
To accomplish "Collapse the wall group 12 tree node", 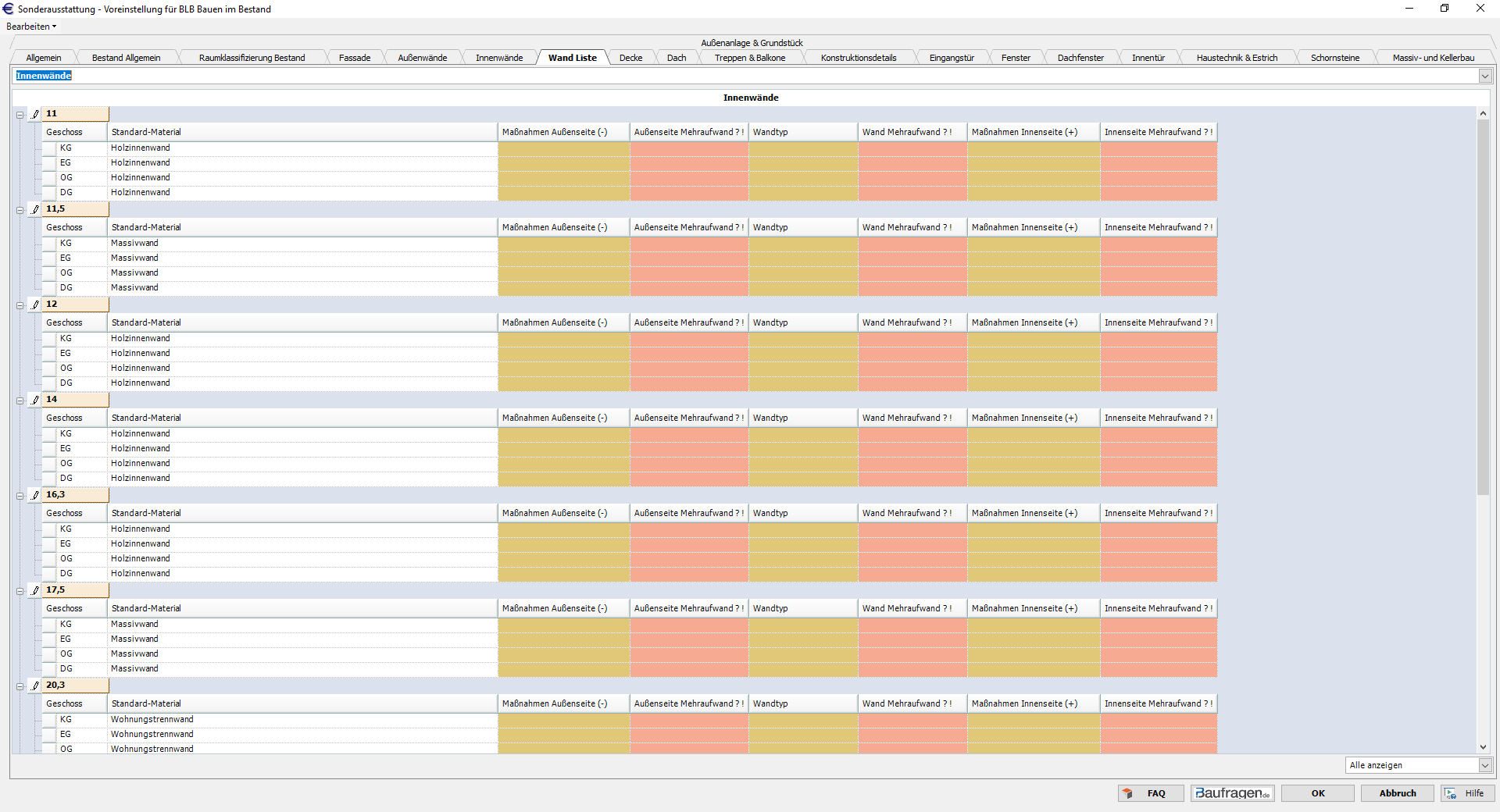I will (x=20, y=305).
